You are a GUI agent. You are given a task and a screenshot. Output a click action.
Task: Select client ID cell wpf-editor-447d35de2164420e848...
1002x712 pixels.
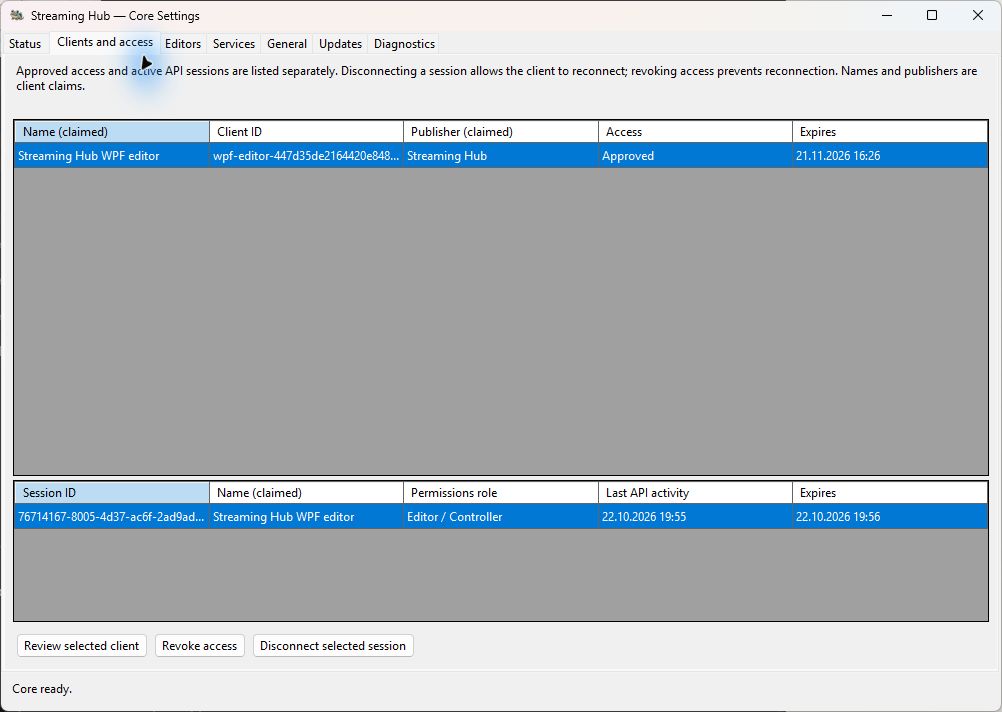[307, 156]
